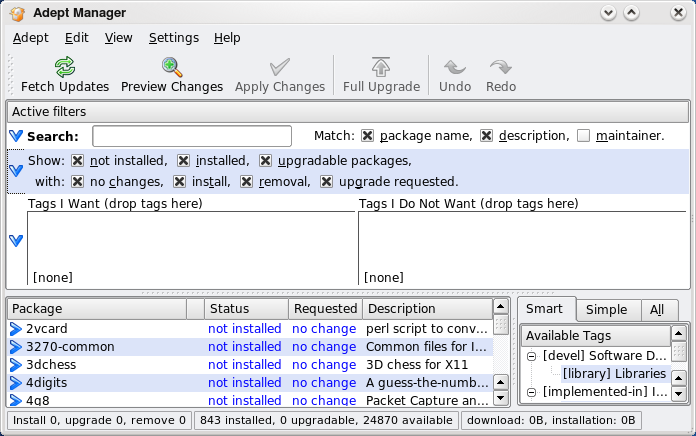This screenshot has height=436, width=696.
Task: Collapse the Show filter row chevron
Action: click(x=16, y=171)
